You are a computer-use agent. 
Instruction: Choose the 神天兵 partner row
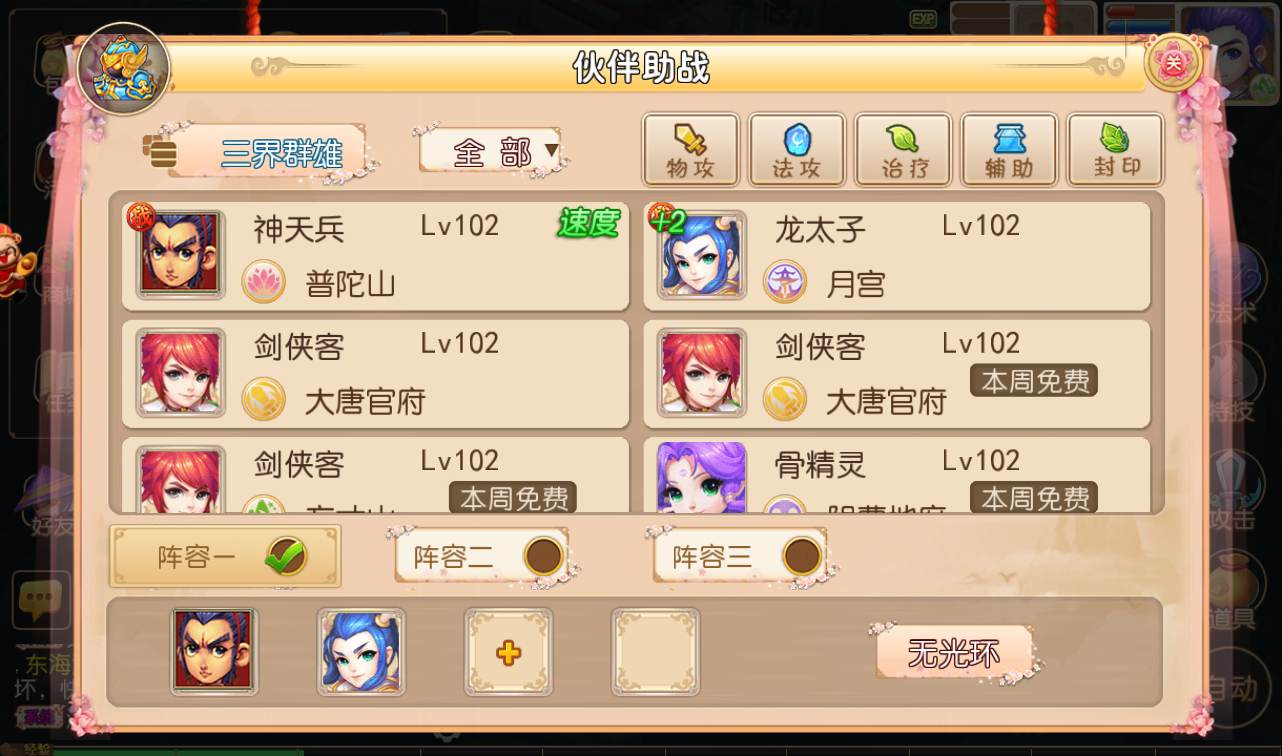(x=376, y=257)
